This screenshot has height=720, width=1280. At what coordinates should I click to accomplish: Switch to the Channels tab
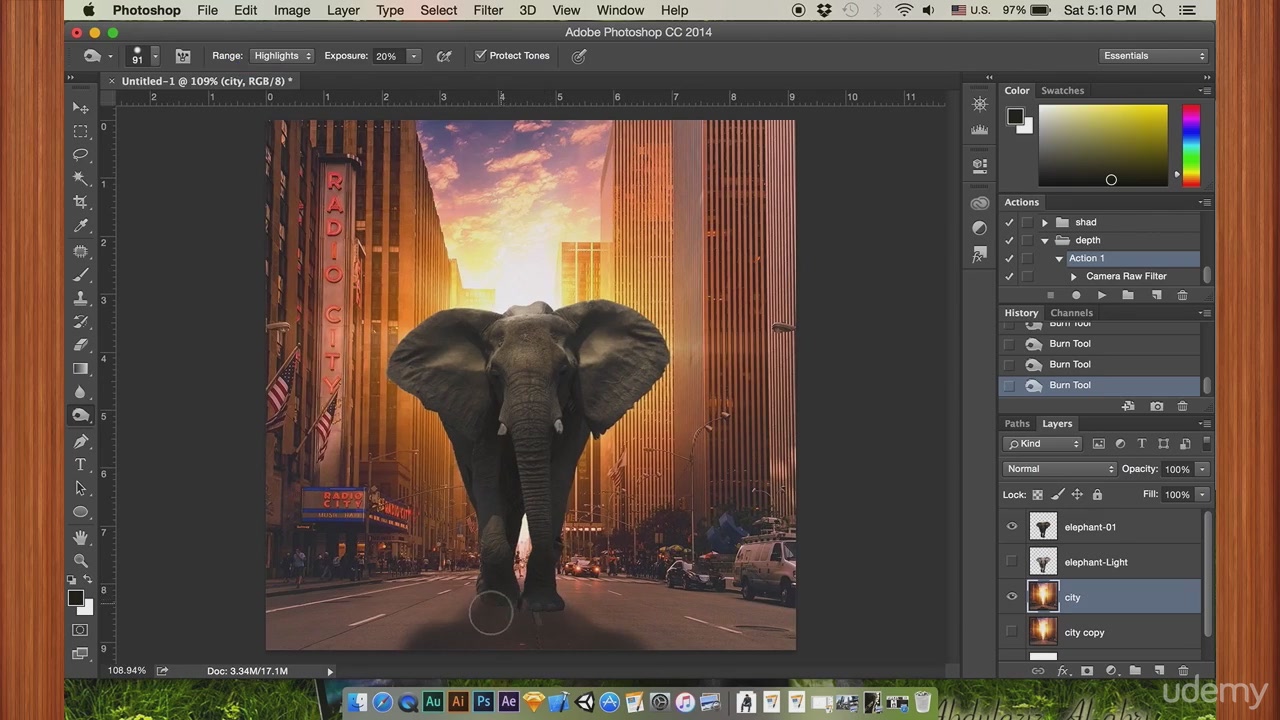coord(1071,313)
